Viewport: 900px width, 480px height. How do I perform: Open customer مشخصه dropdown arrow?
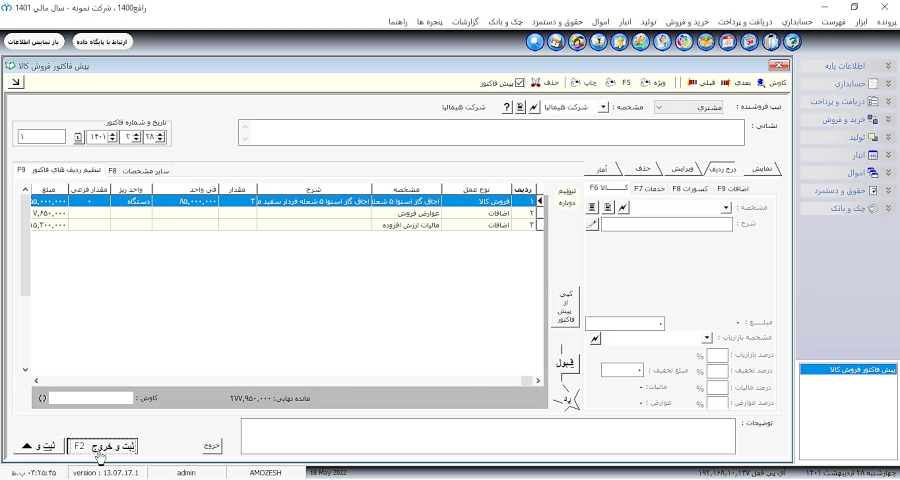pos(603,107)
